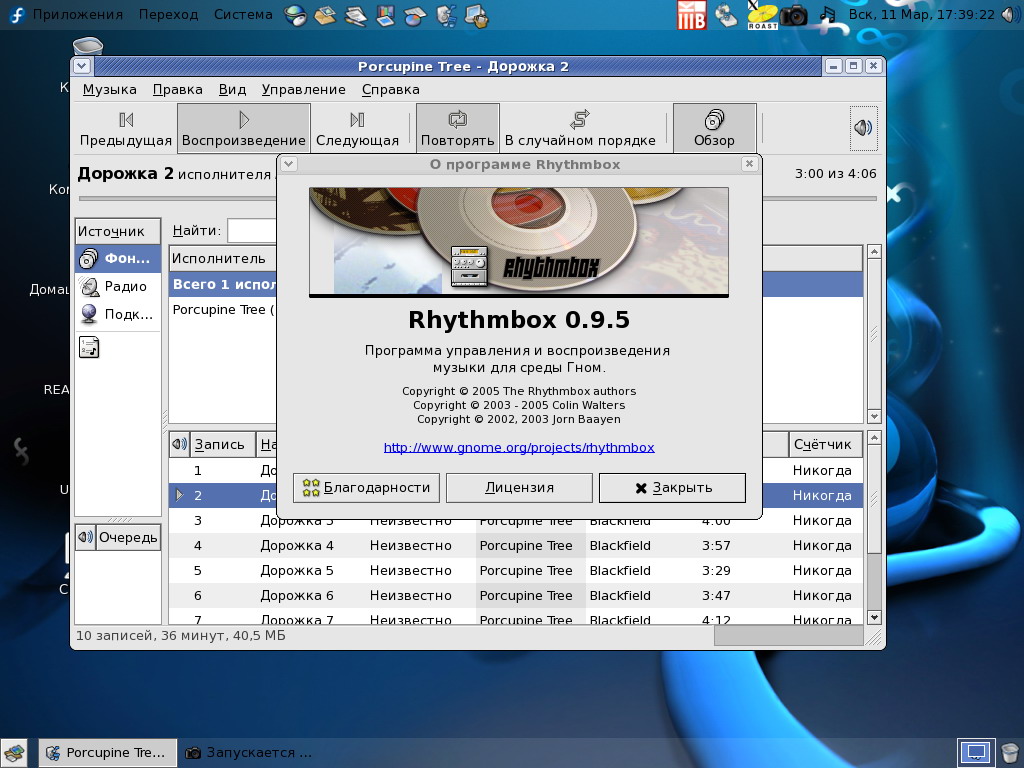Close the About dialog via title bar X
Viewport: 1024px width, 768px height.
tap(750, 164)
